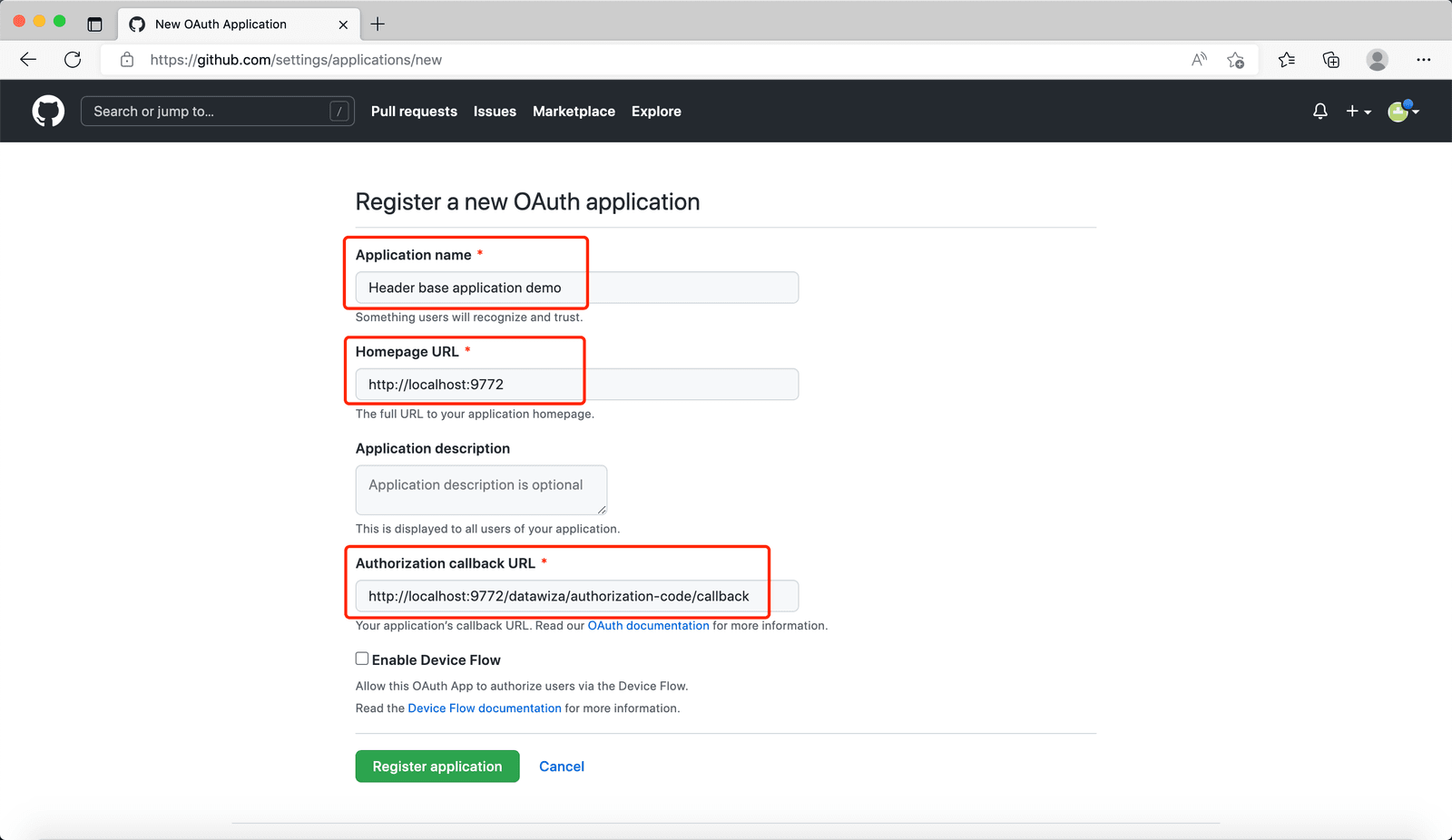Open Marketplace in navigation
This screenshot has height=840, width=1452.
tap(574, 111)
